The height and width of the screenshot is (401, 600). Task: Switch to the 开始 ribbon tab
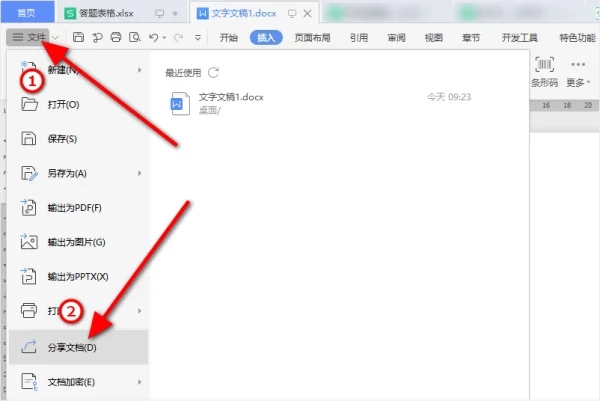[229, 37]
